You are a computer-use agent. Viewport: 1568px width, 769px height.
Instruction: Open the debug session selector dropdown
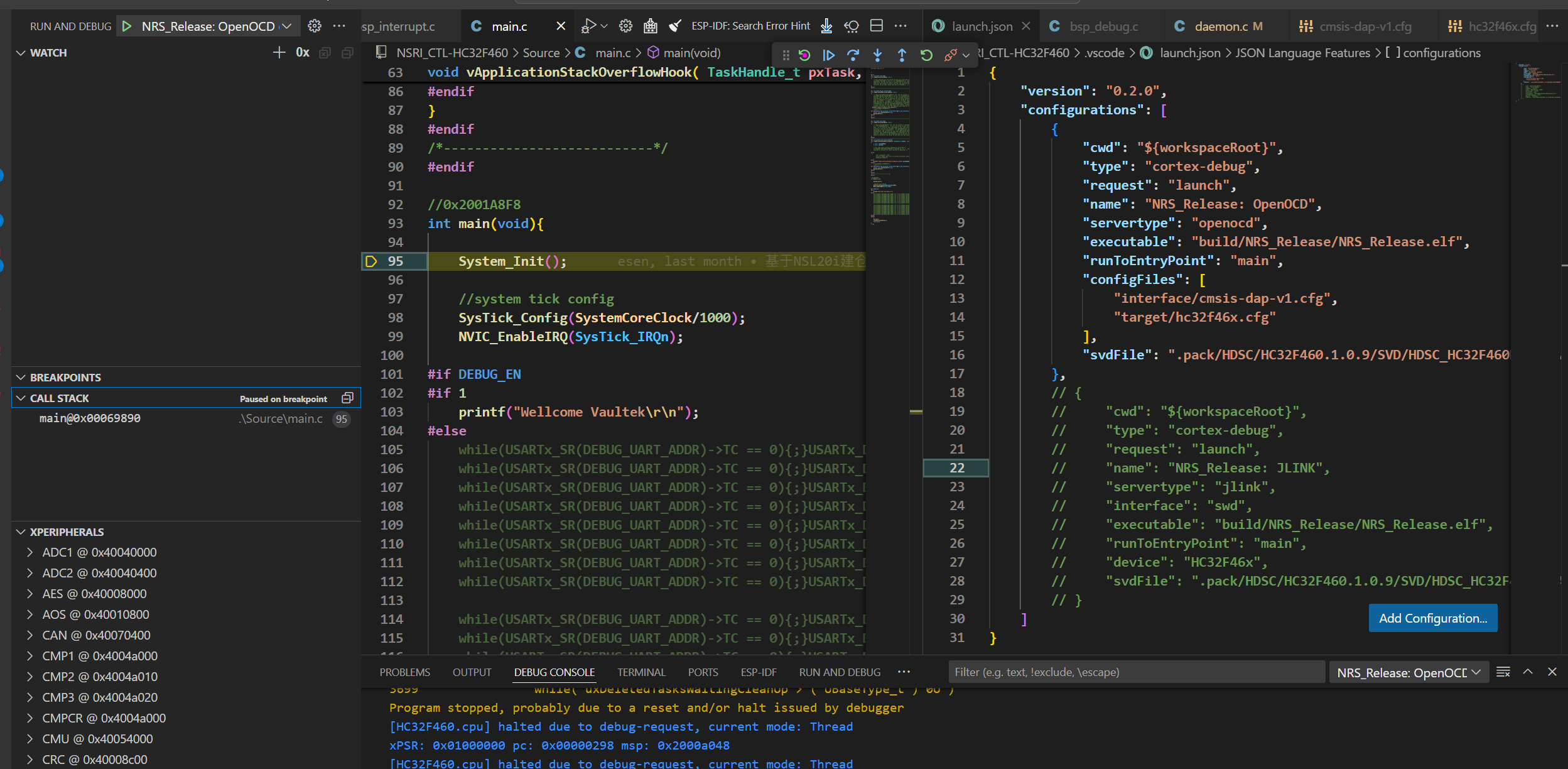click(1409, 672)
